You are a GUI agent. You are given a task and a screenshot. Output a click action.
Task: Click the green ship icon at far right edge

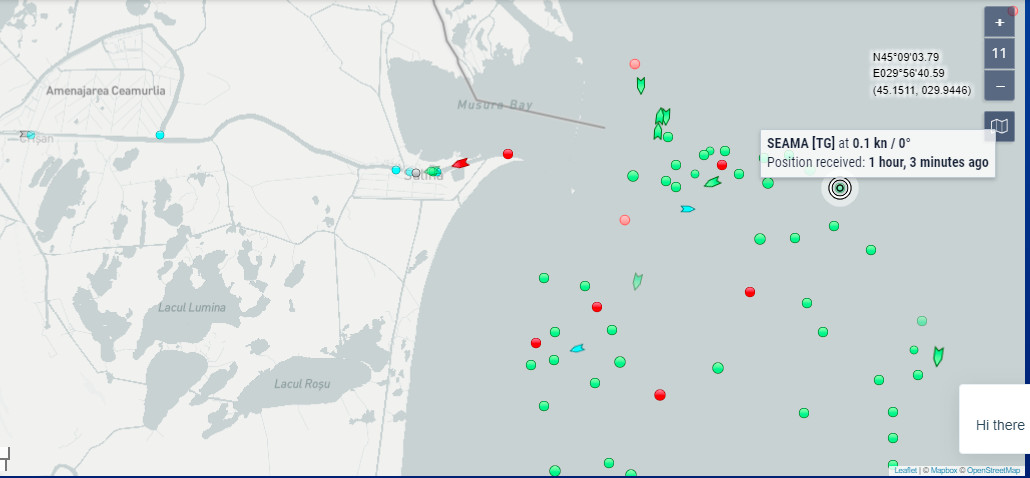pos(938,357)
